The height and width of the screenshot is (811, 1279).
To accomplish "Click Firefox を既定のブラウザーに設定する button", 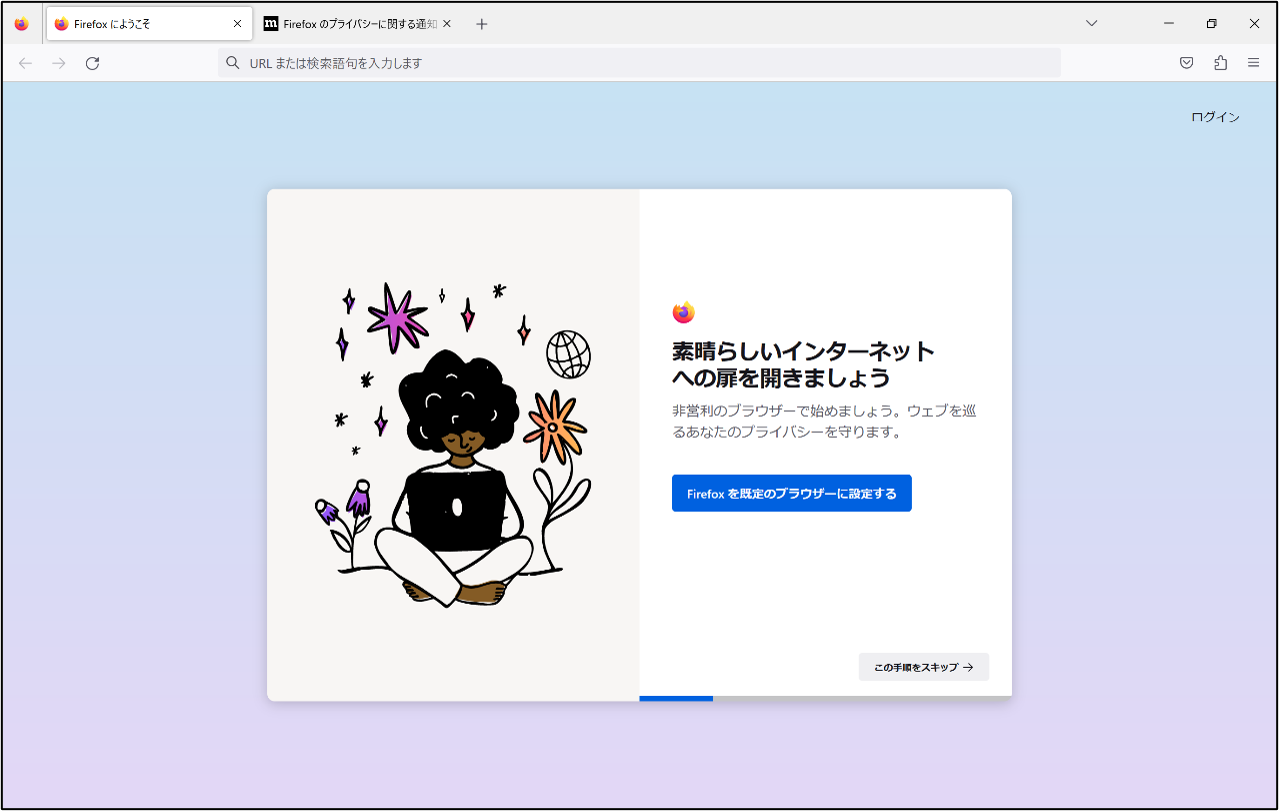I will coord(792,493).
